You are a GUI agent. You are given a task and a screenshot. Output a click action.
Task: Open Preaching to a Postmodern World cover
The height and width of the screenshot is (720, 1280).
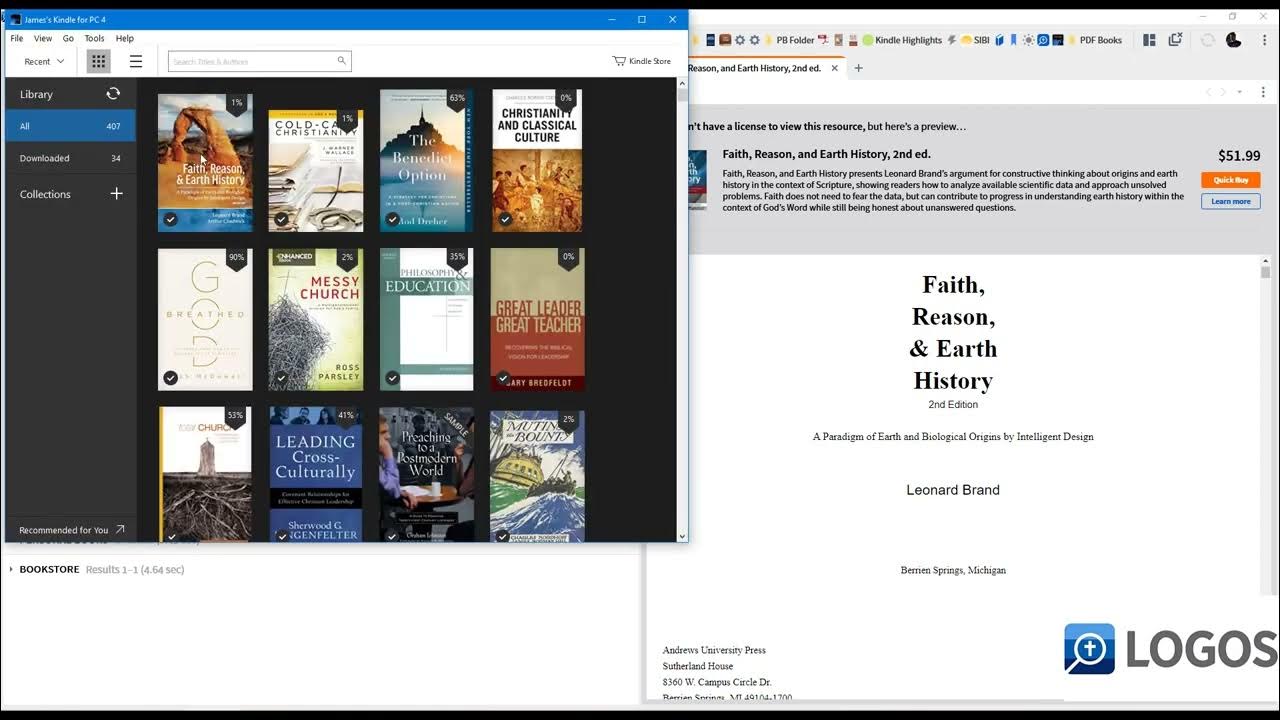click(426, 474)
